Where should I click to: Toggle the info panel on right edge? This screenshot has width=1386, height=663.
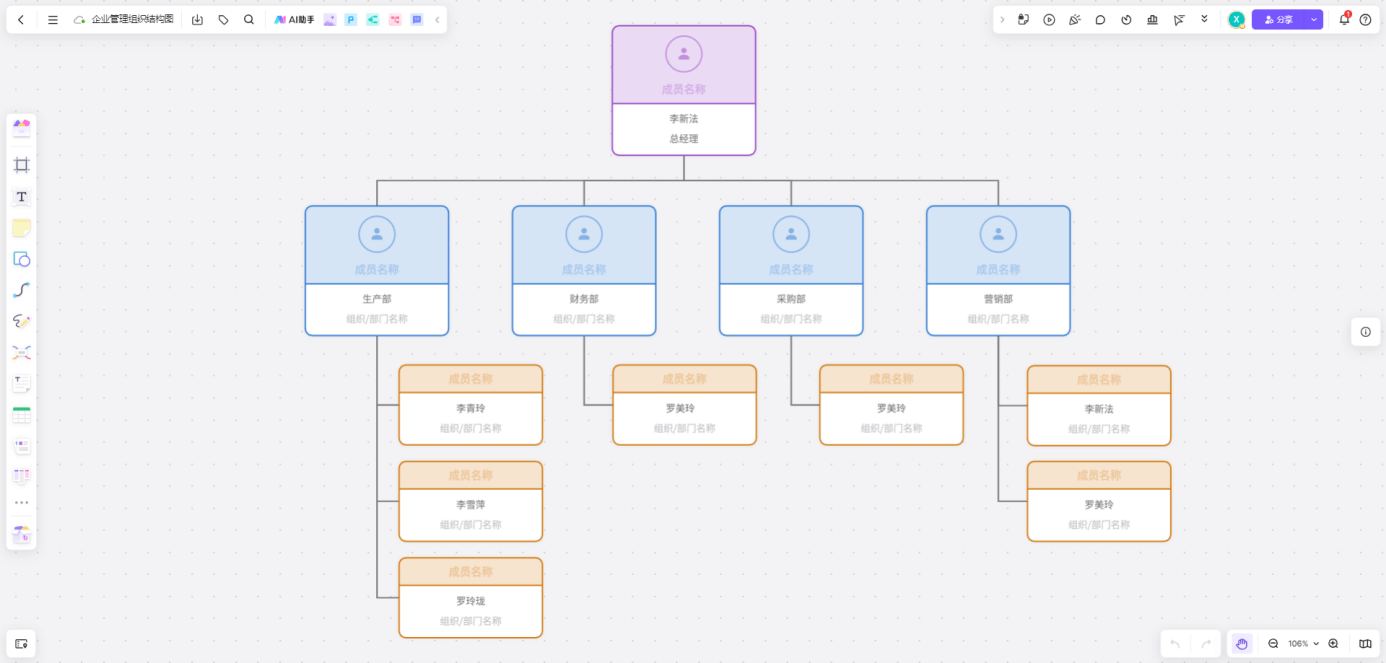click(1365, 332)
